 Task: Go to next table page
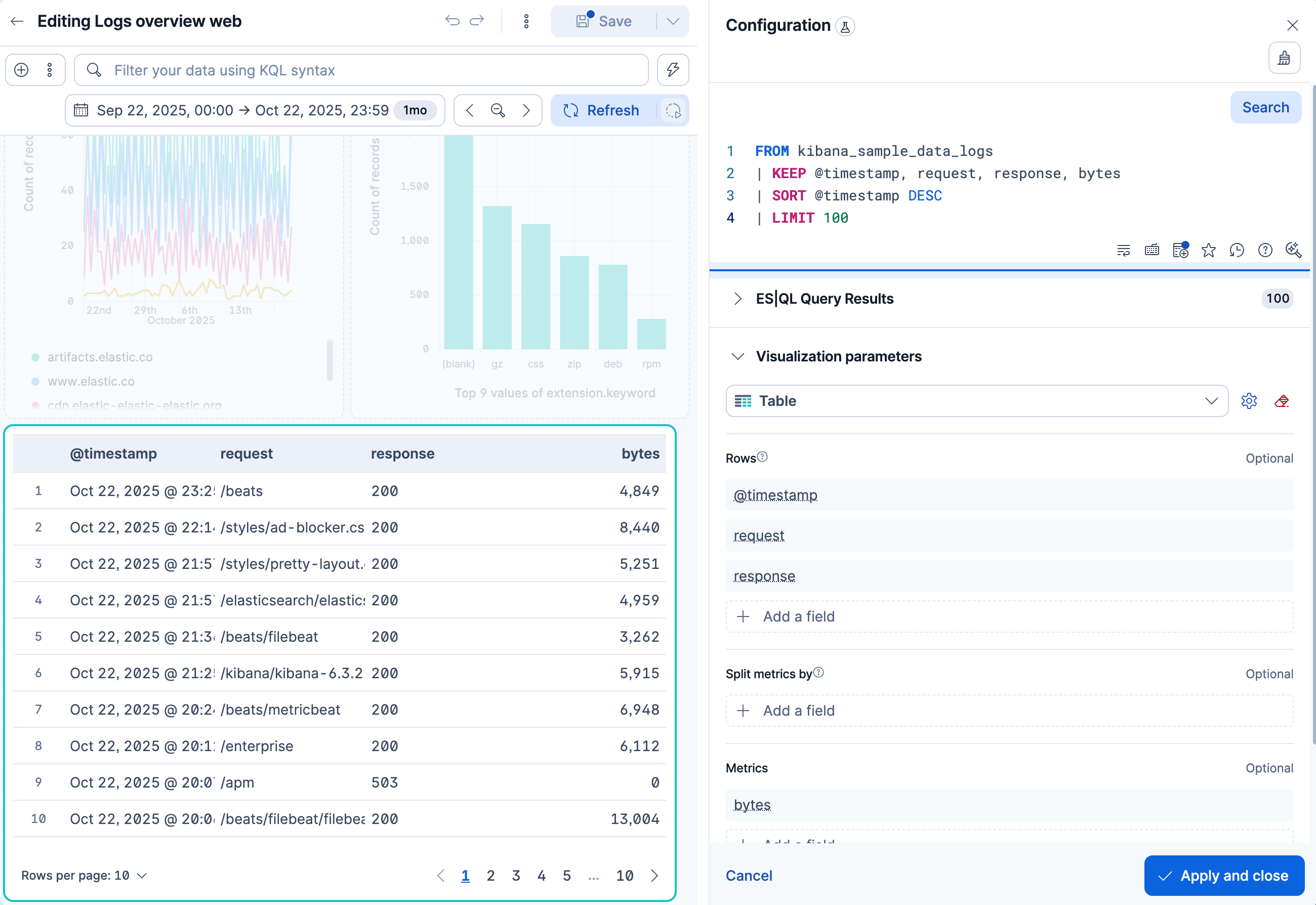click(654, 876)
